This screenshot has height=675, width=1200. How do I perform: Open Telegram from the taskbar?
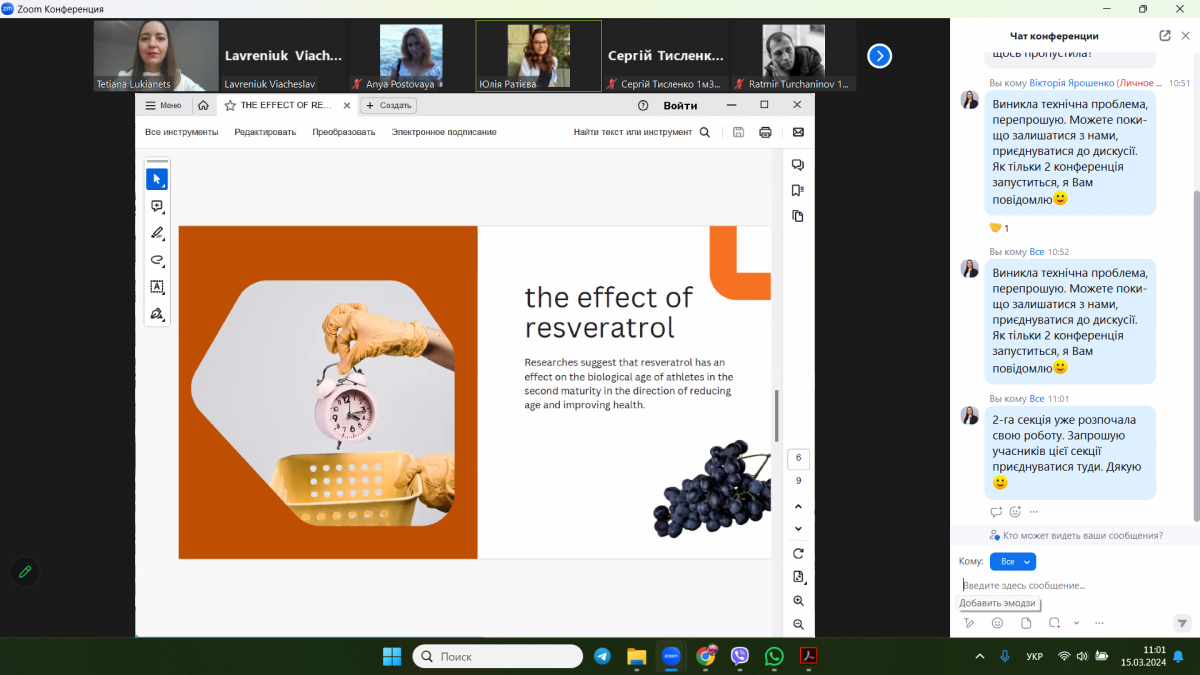[602, 656]
